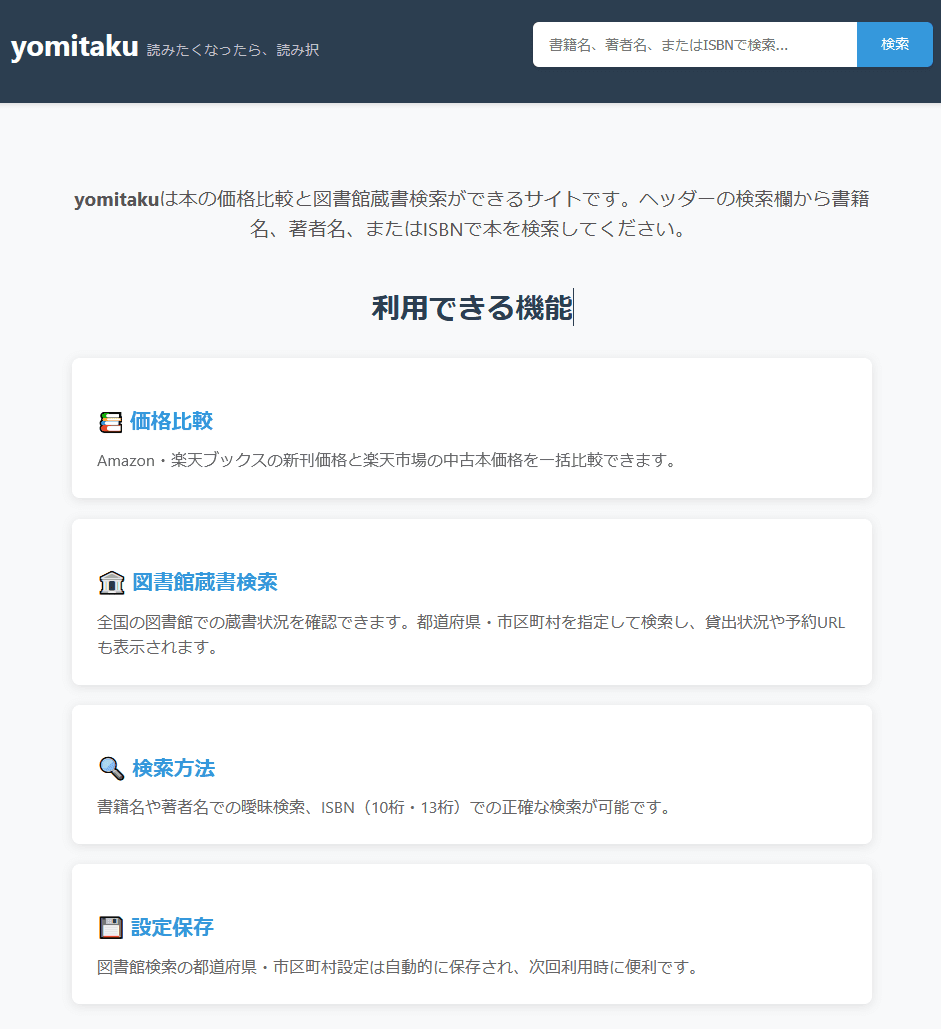
Task: Click the intro paragraph line ending 本を検索してください
Action: (471, 229)
